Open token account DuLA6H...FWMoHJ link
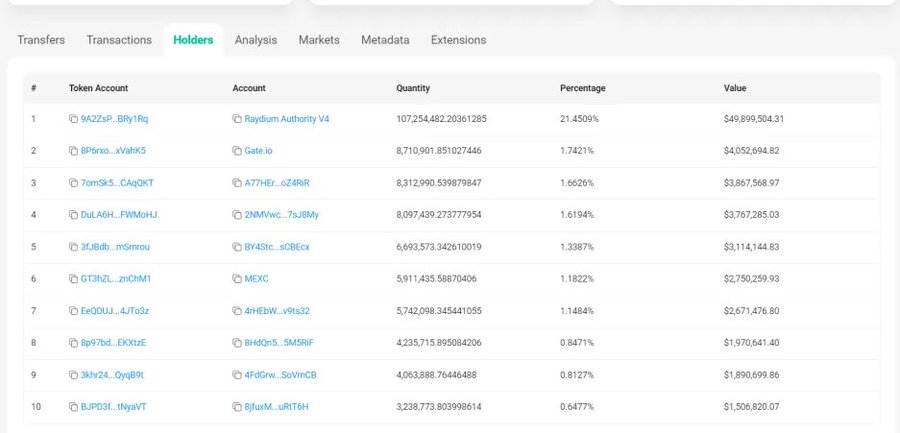This screenshot has height=433, width=900. 119,215
